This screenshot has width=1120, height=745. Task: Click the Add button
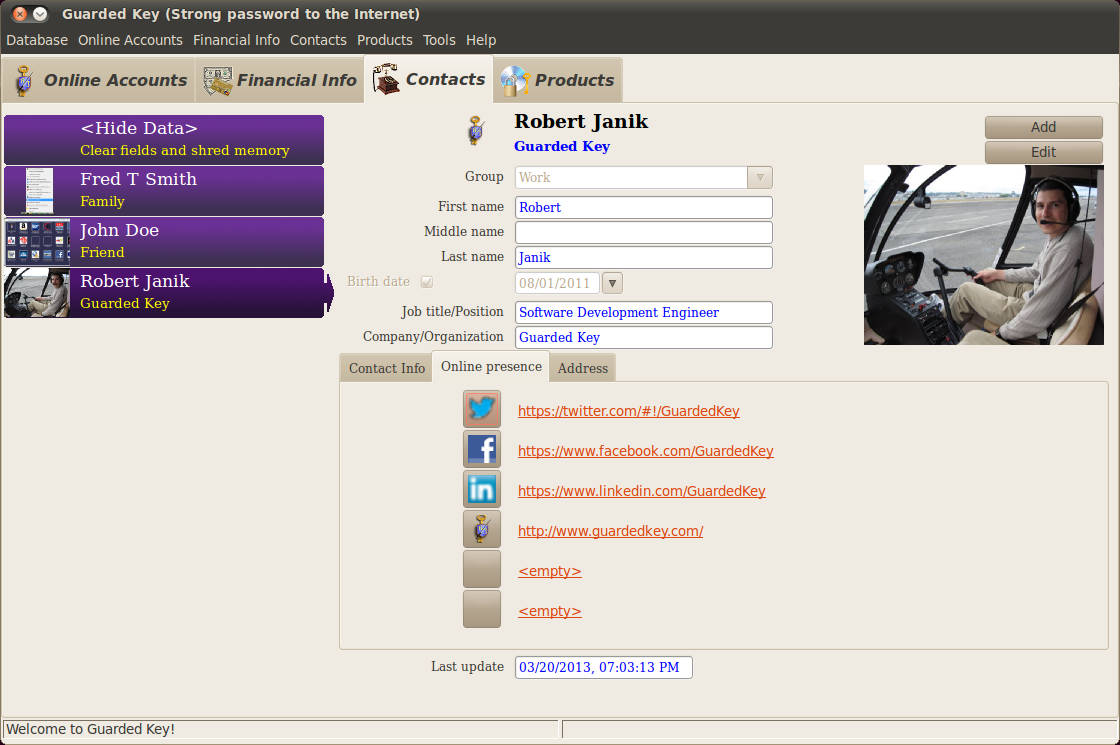tap(1044, 127)
